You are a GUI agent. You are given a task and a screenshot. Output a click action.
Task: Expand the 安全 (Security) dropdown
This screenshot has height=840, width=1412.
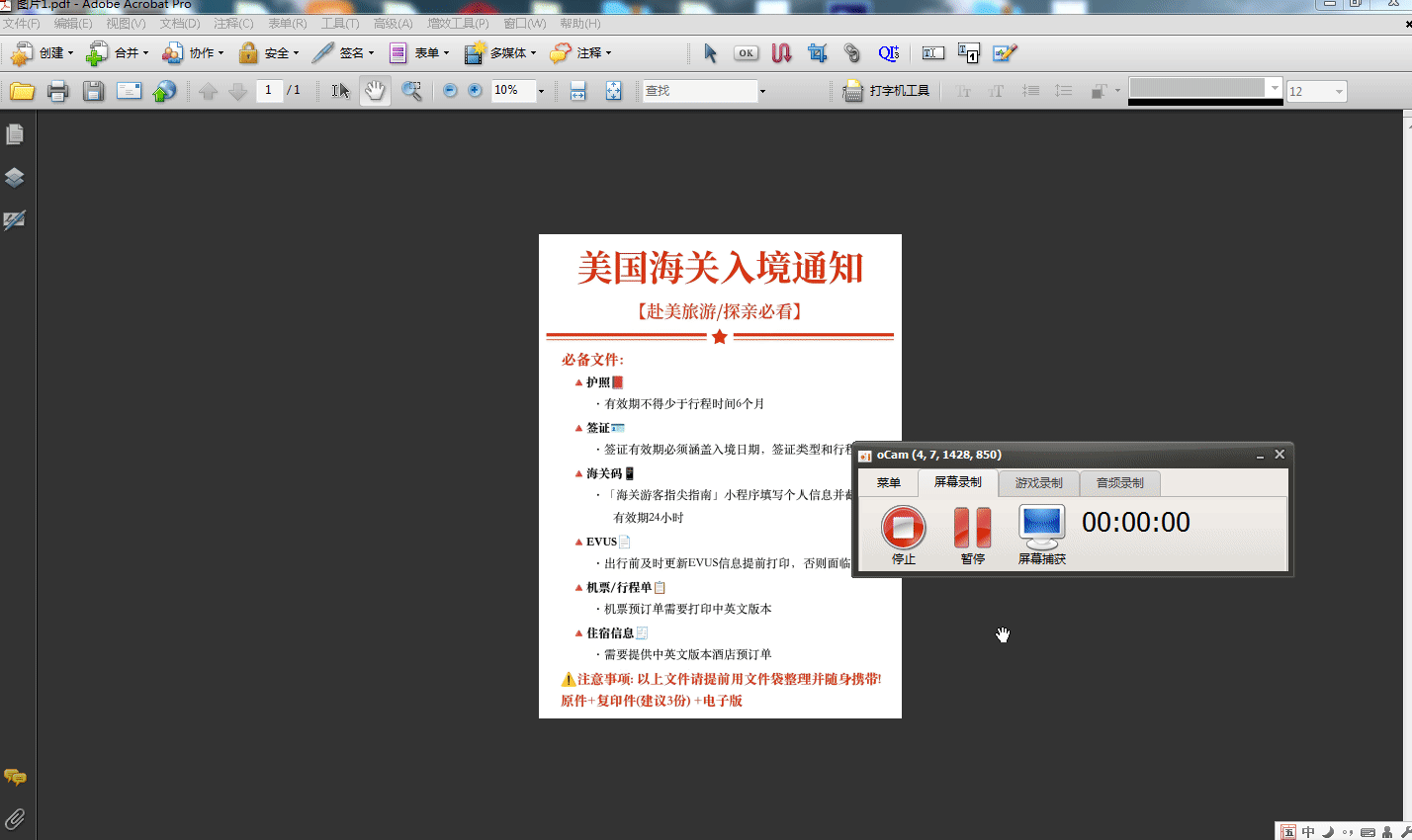[x=268, y=53]
